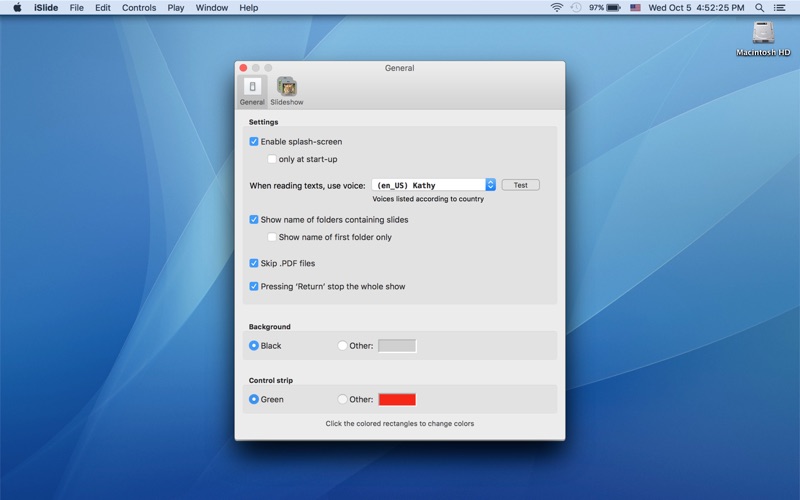This screenshot has height=500, width=800.
Task: Open the US flag input menu
Action: tap(635, 8)
